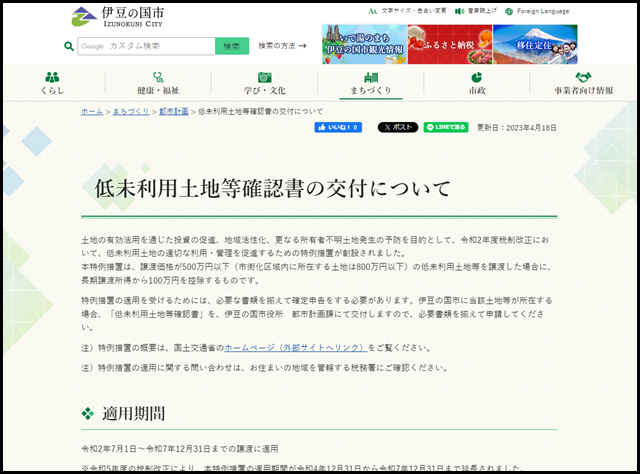Open the 健康・福祉 menu label
640x474 pixels.
pyautogui.click(x=158, y=90)
